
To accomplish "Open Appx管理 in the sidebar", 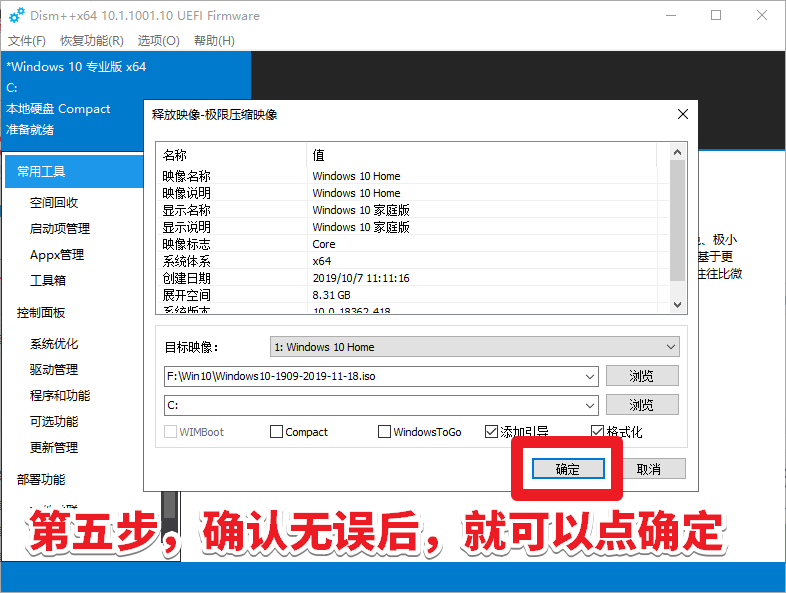I will (x=57, y=255).
